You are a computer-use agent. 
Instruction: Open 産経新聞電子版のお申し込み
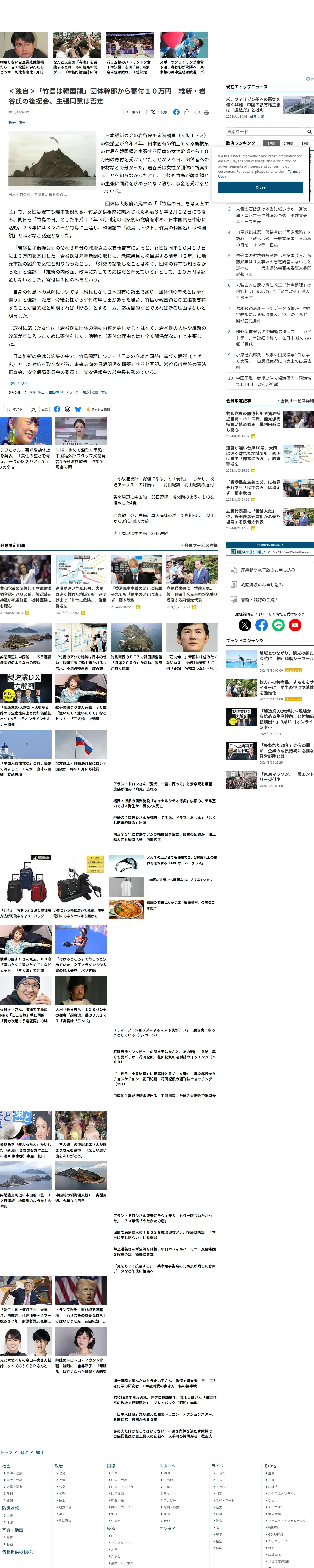coord(270,570)
